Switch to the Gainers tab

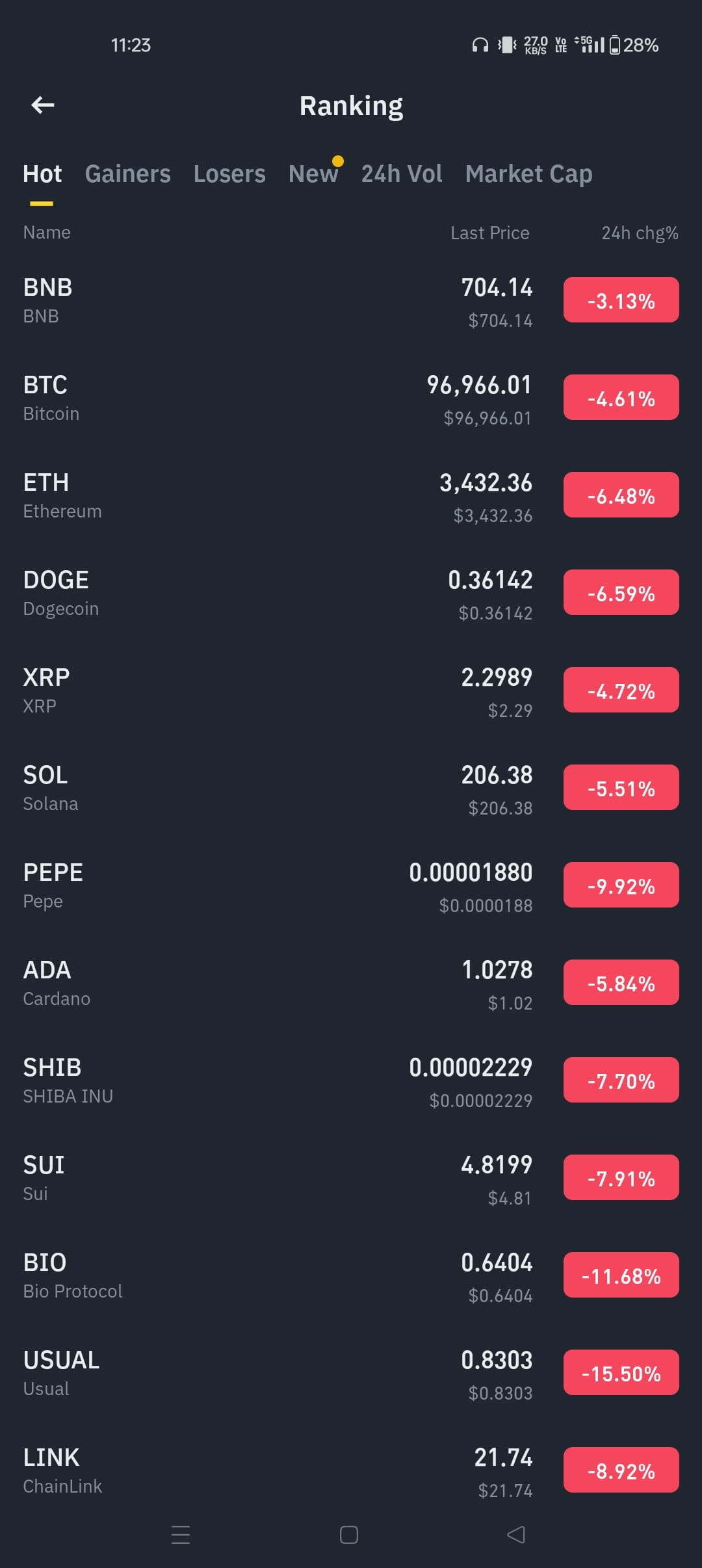pos(128,174)
